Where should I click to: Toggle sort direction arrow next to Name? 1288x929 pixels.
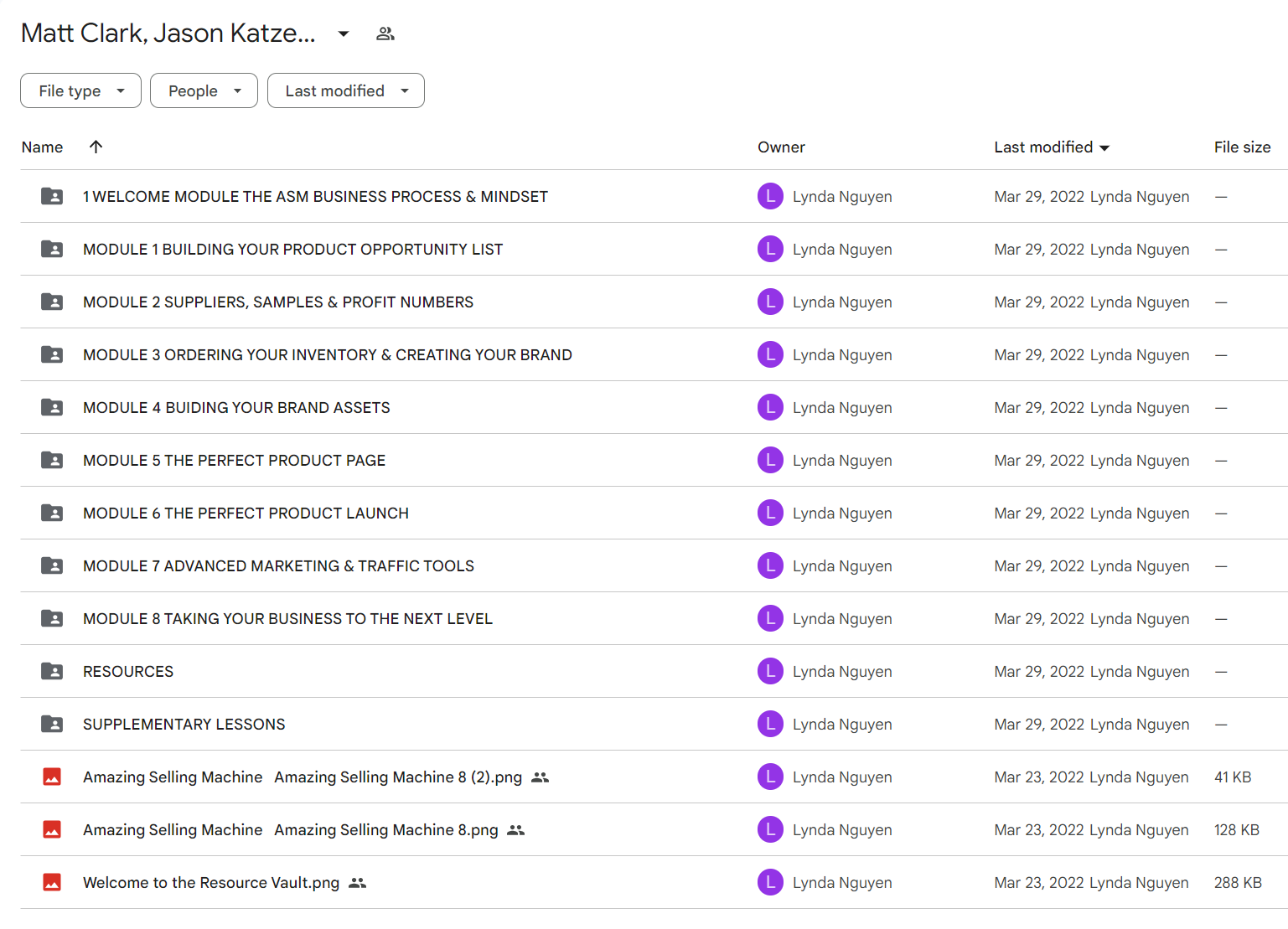point(96,147)
